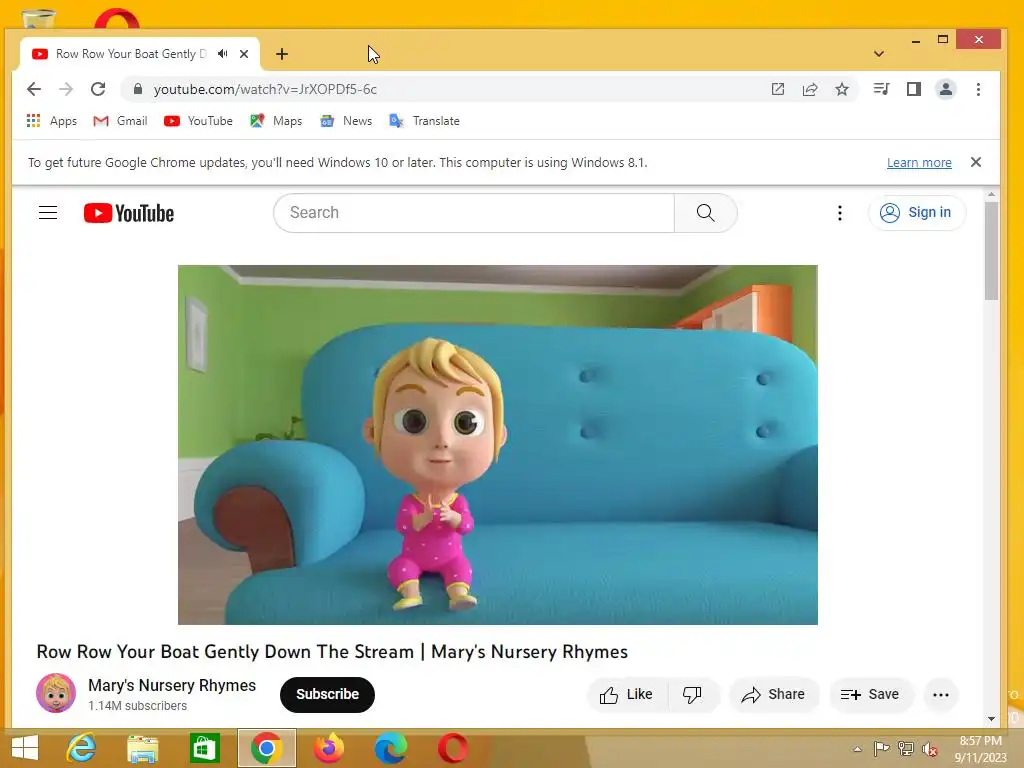This screenshot has height=768, width=1024.
Task: Open the Chrome profile avatar
Action: (946, 89)
